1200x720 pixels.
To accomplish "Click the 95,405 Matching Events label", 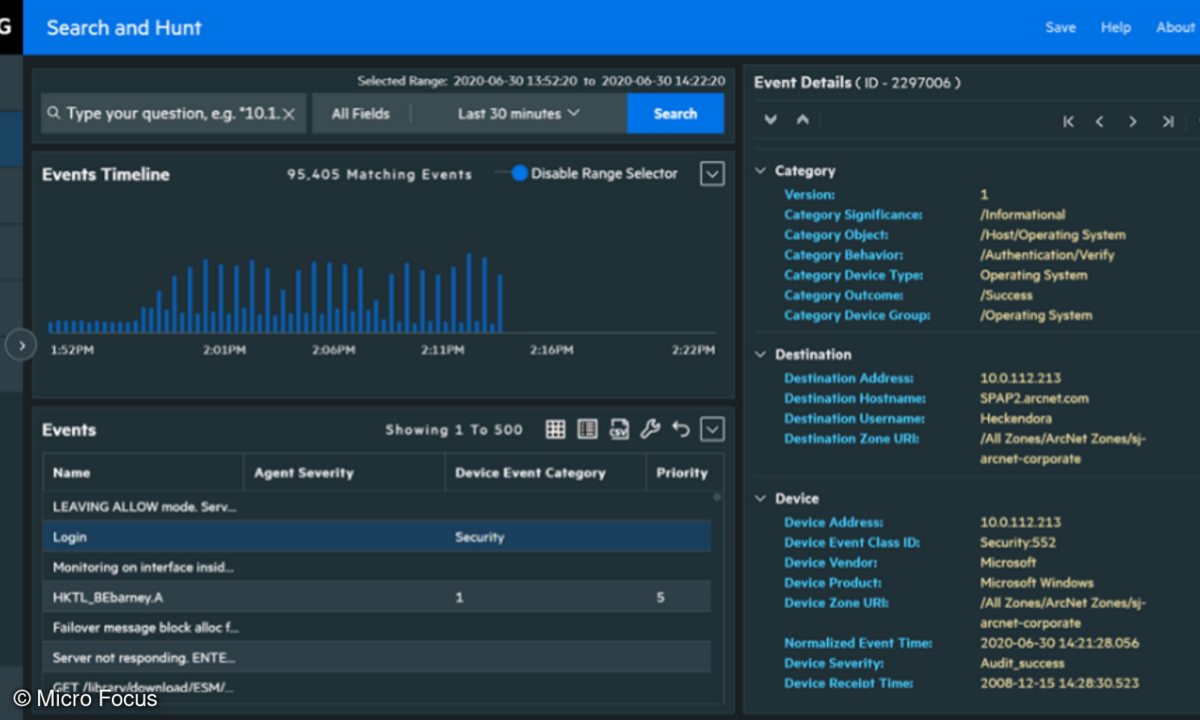I will coord(379,174).
